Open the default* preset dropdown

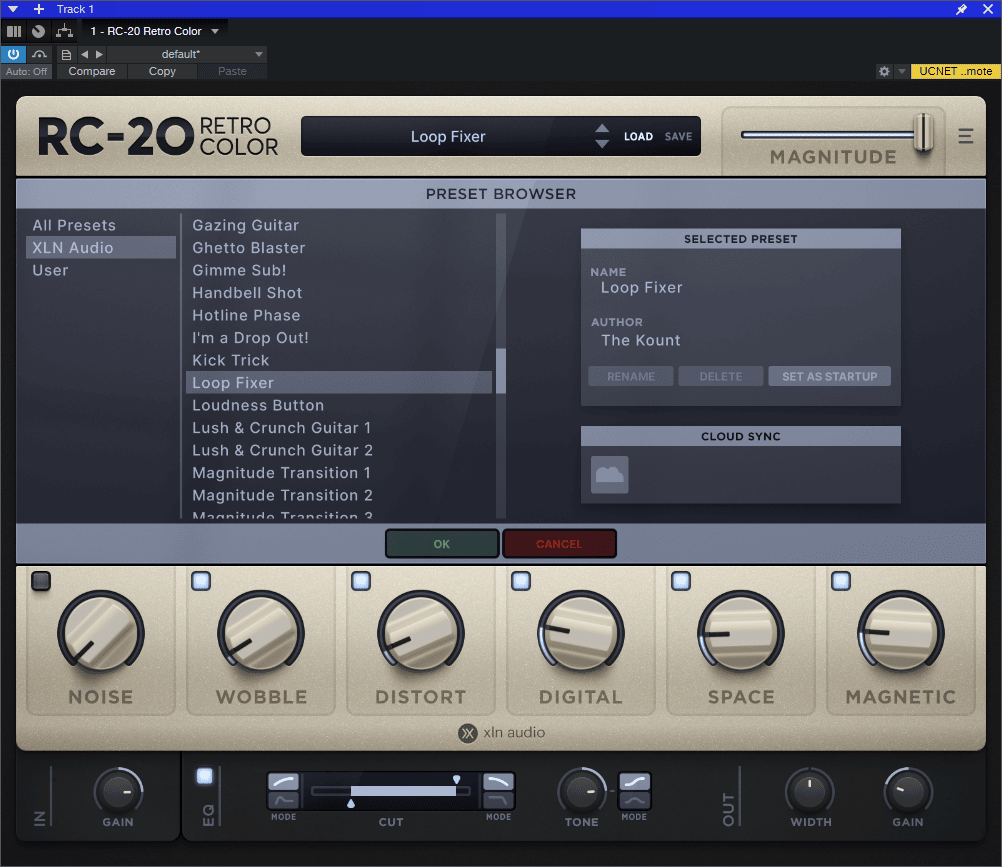click(x=259, y=54)
